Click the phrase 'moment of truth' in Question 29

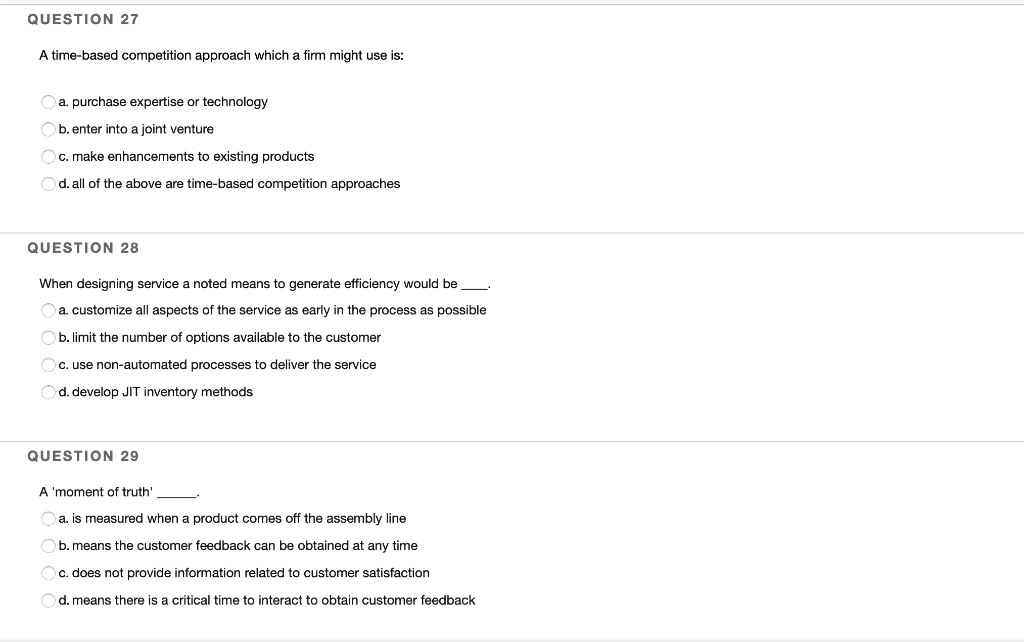point(100,491)
